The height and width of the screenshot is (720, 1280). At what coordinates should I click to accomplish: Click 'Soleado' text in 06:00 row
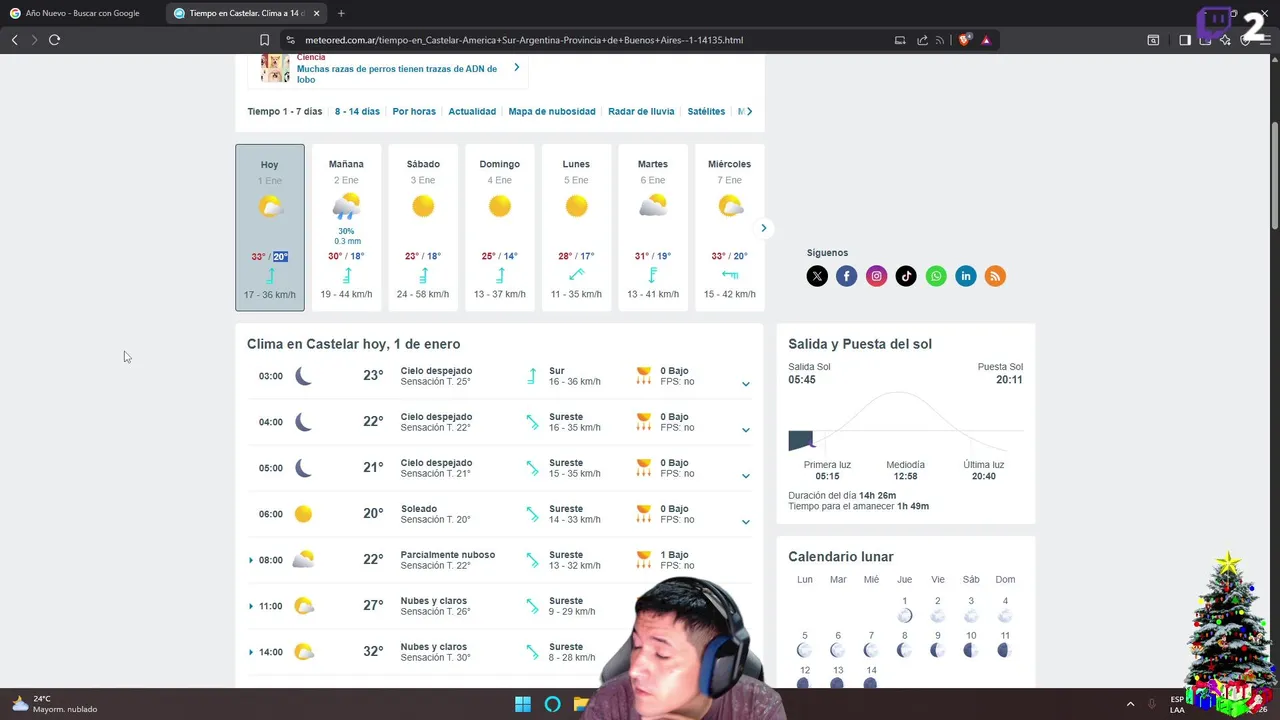pos(419,509)
